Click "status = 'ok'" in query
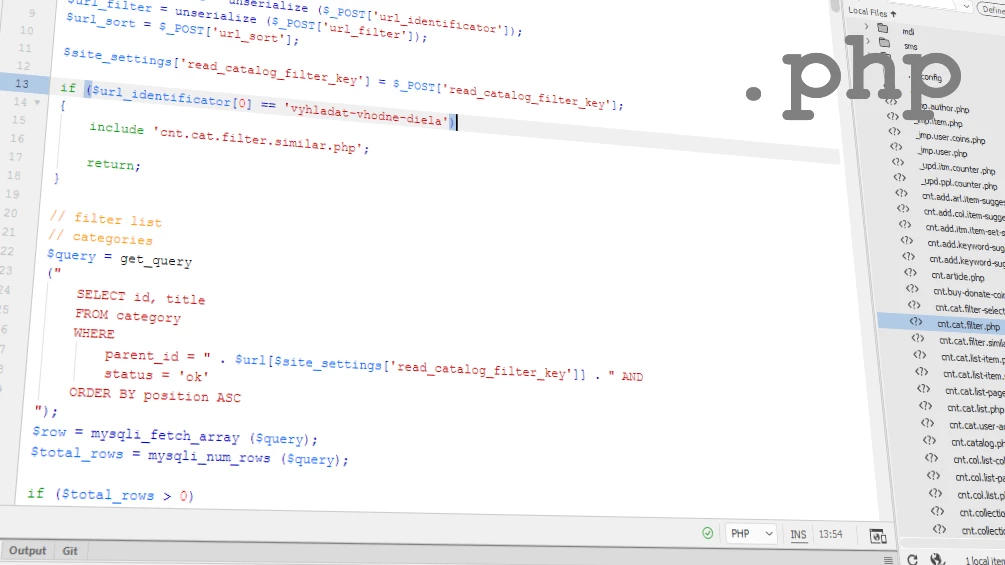Image resolution: width=1005 pixels, height=565 pixels. [x=157, y=375]
